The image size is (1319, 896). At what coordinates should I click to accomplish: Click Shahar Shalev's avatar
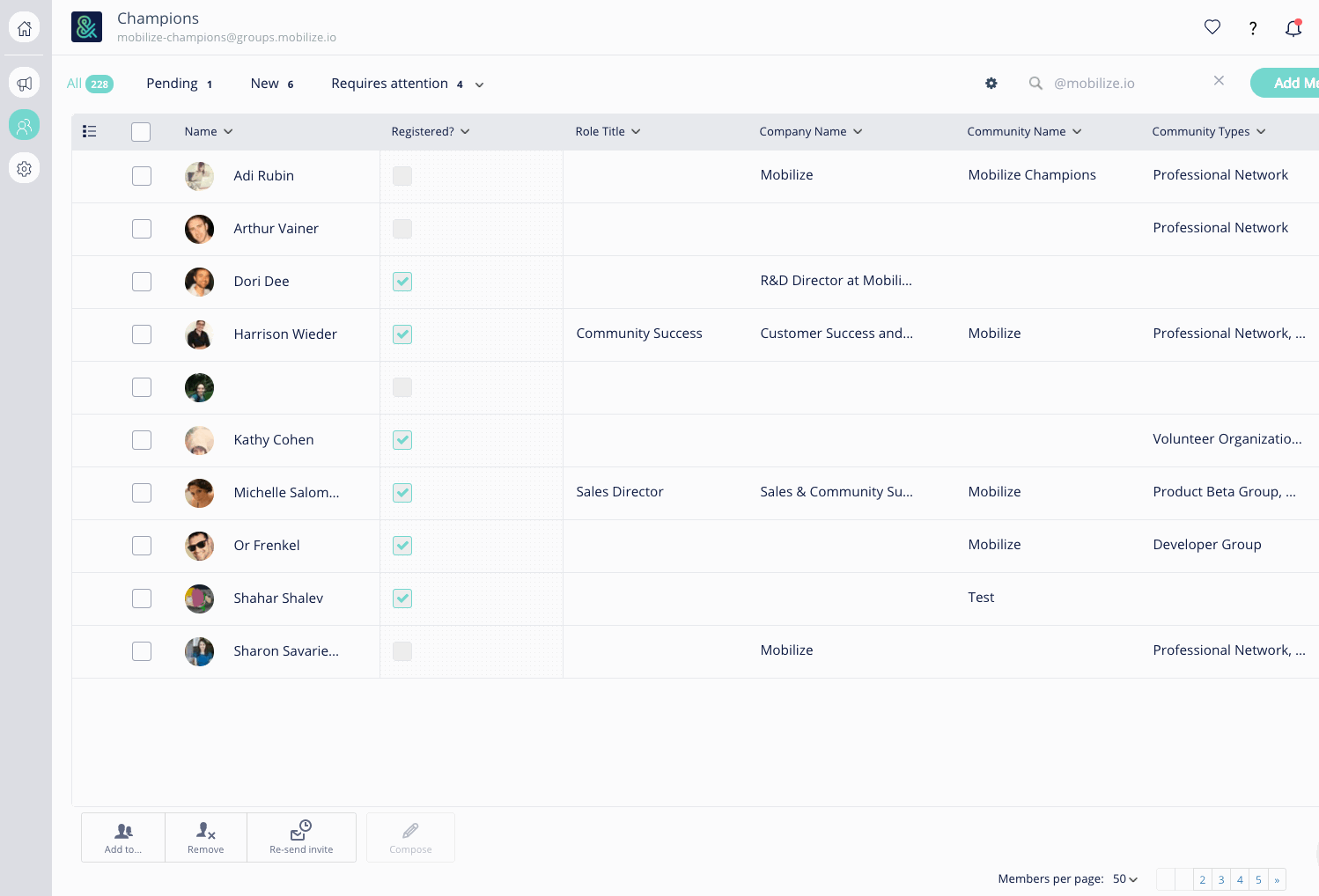pos(199,599)
